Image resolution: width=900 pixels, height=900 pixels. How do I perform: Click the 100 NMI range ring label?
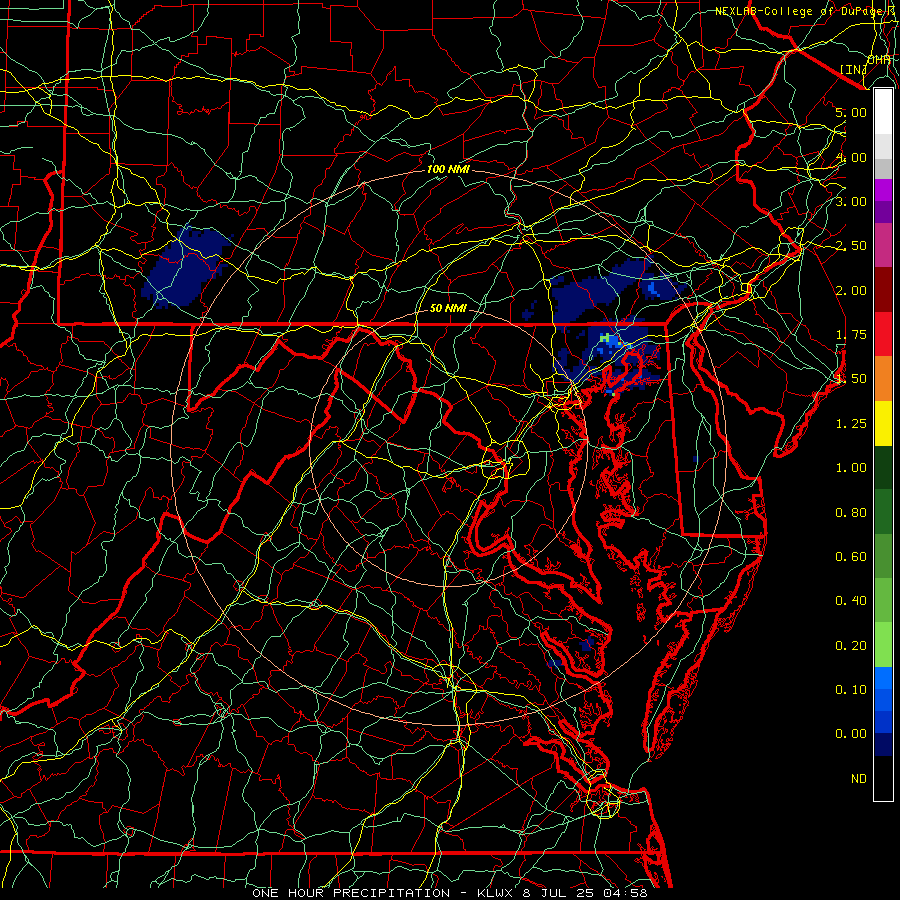coord(448,169)
